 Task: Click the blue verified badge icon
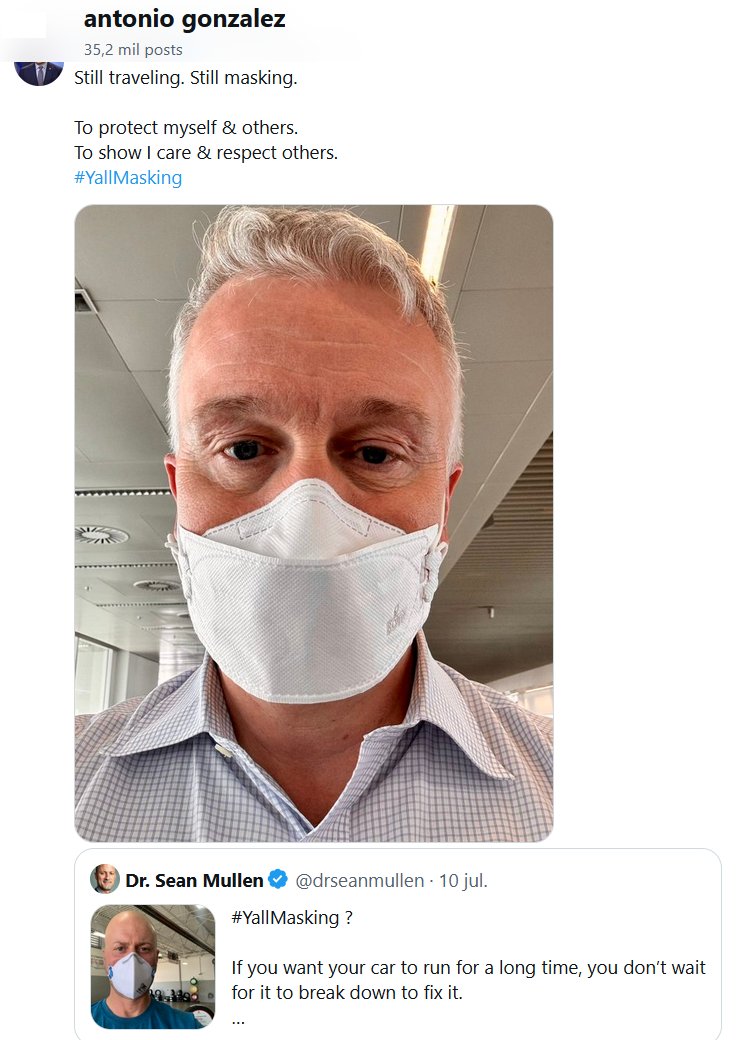click(x=278, y=880)
